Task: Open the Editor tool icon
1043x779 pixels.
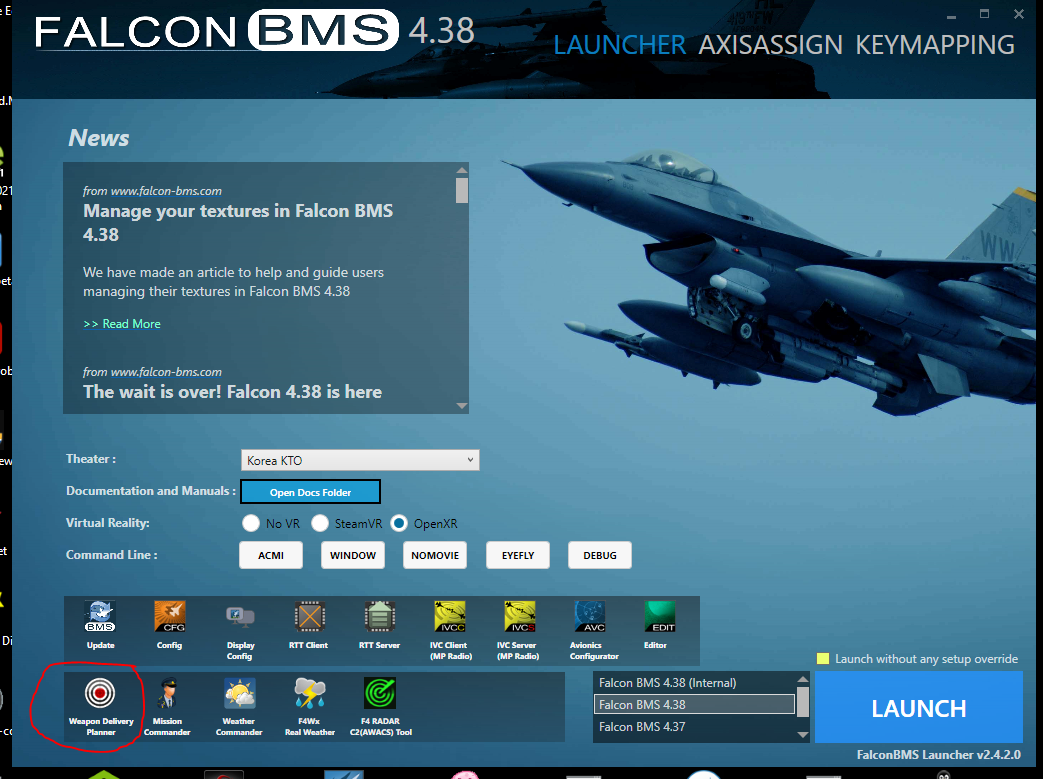Action: 659,617
